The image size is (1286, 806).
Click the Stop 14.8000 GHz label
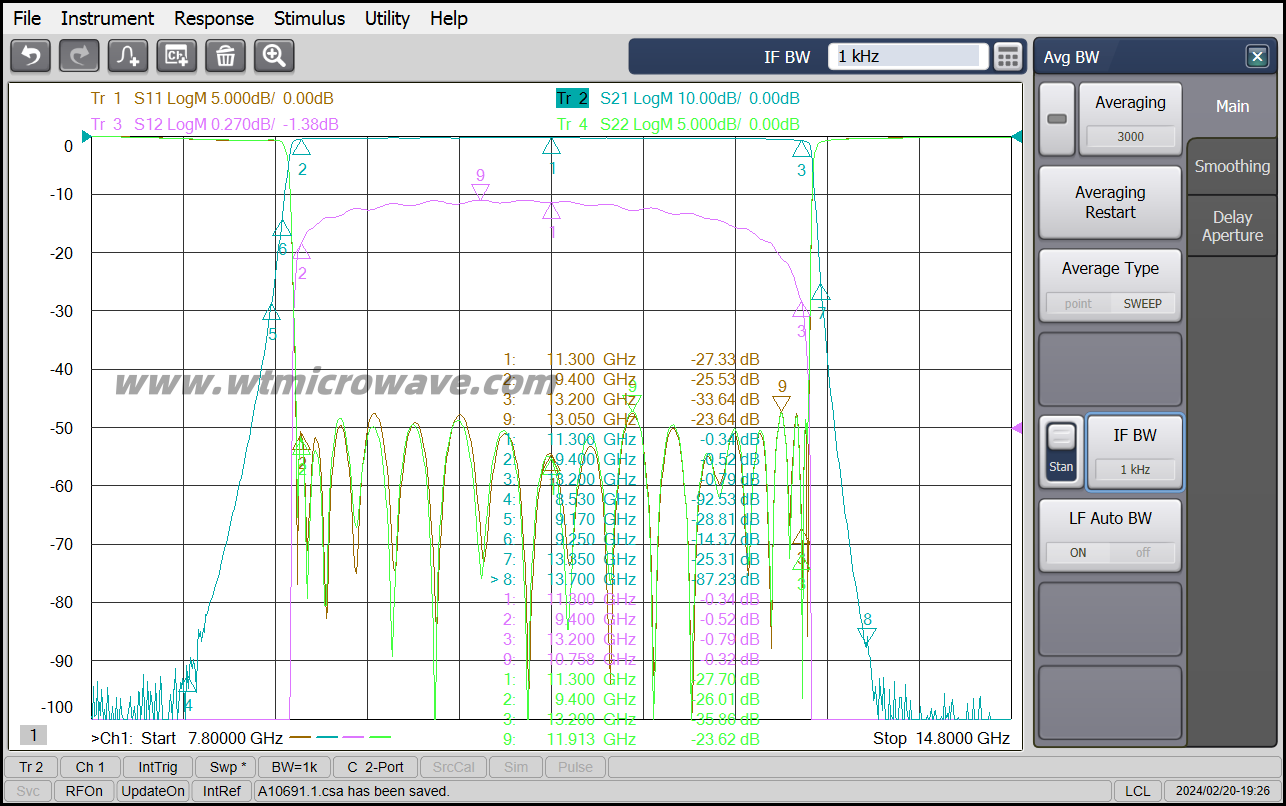(x=941, y=738)
